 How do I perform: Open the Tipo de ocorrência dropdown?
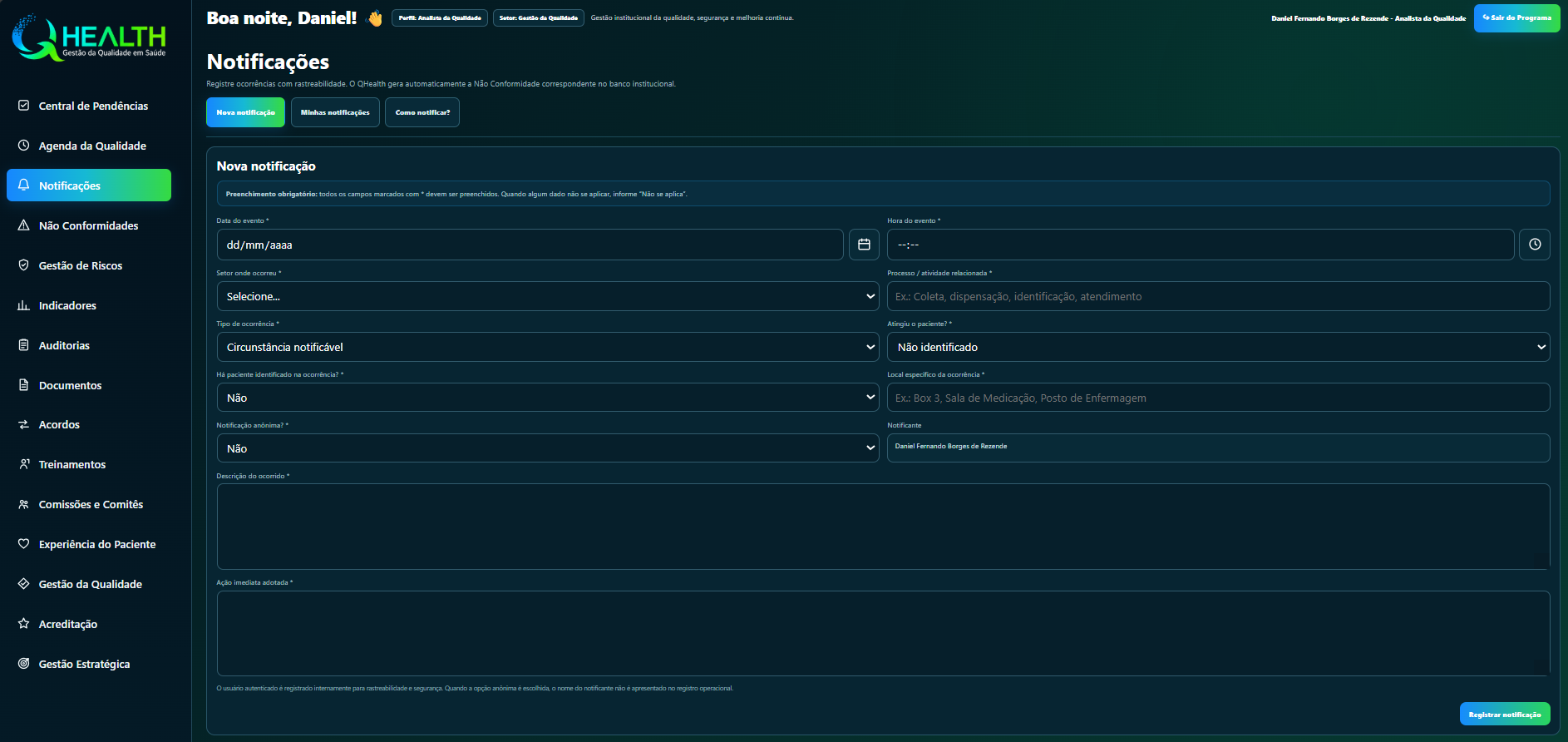(x=548, y=347)
